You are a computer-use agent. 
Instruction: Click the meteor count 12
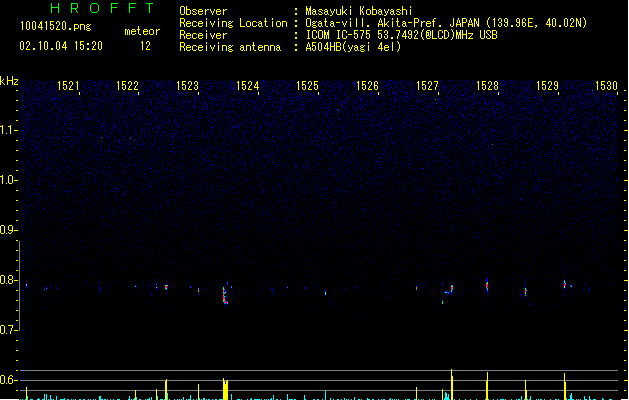(x=145, y=46)
